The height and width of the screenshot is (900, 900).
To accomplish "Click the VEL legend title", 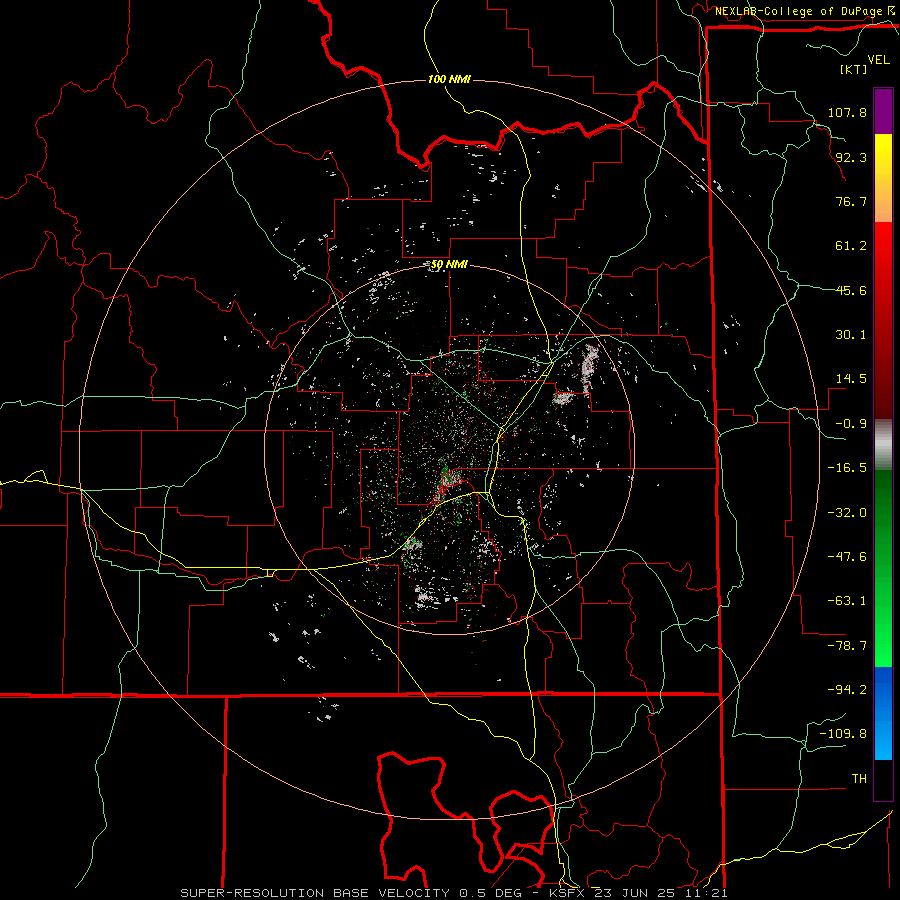I will [878, 60].
